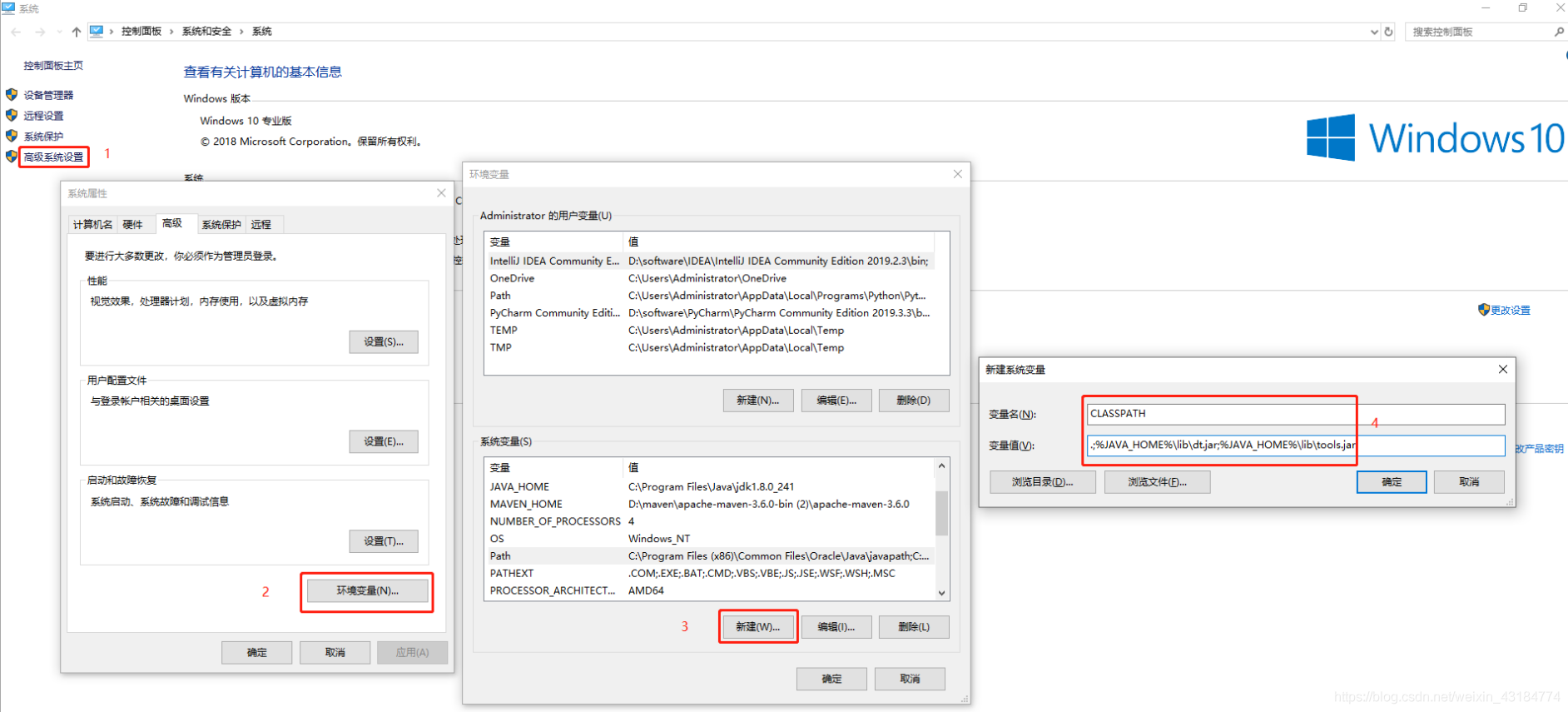Click 编辑(E)... under user variables

pos(836,401)
